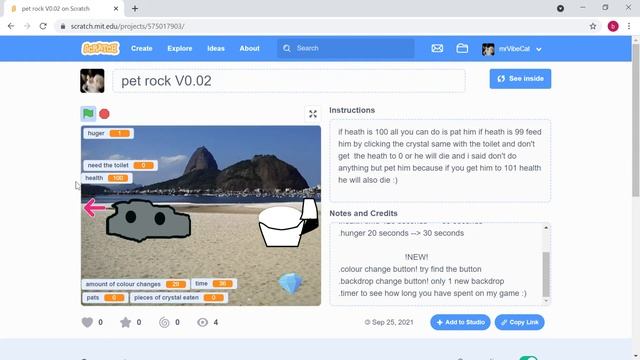The height and width of the screenshot is (360, 640).
Task: Click the Add to Studio button
Action: (460, 322)
